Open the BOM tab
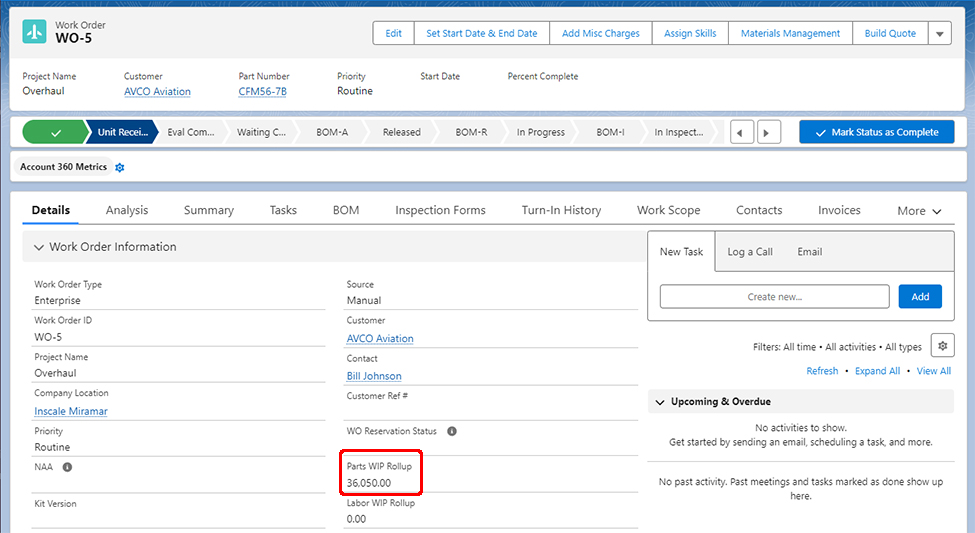The image size is (975, 533). tap(346, 210)
